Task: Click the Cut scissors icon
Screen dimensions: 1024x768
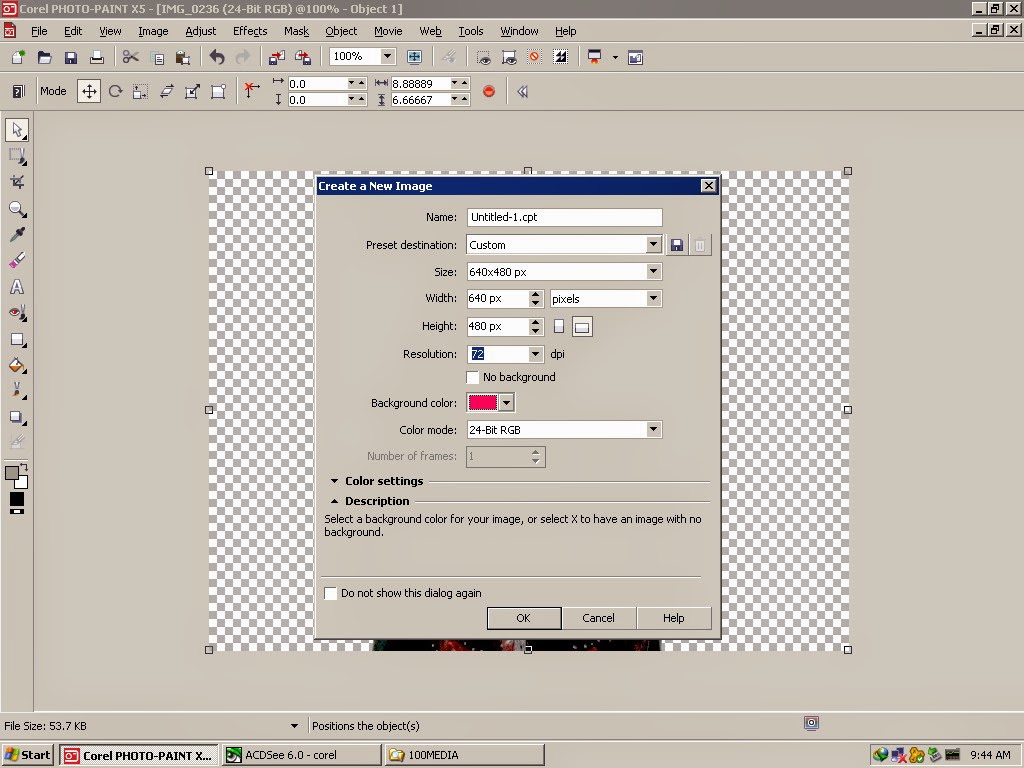Action: (131, 57)
